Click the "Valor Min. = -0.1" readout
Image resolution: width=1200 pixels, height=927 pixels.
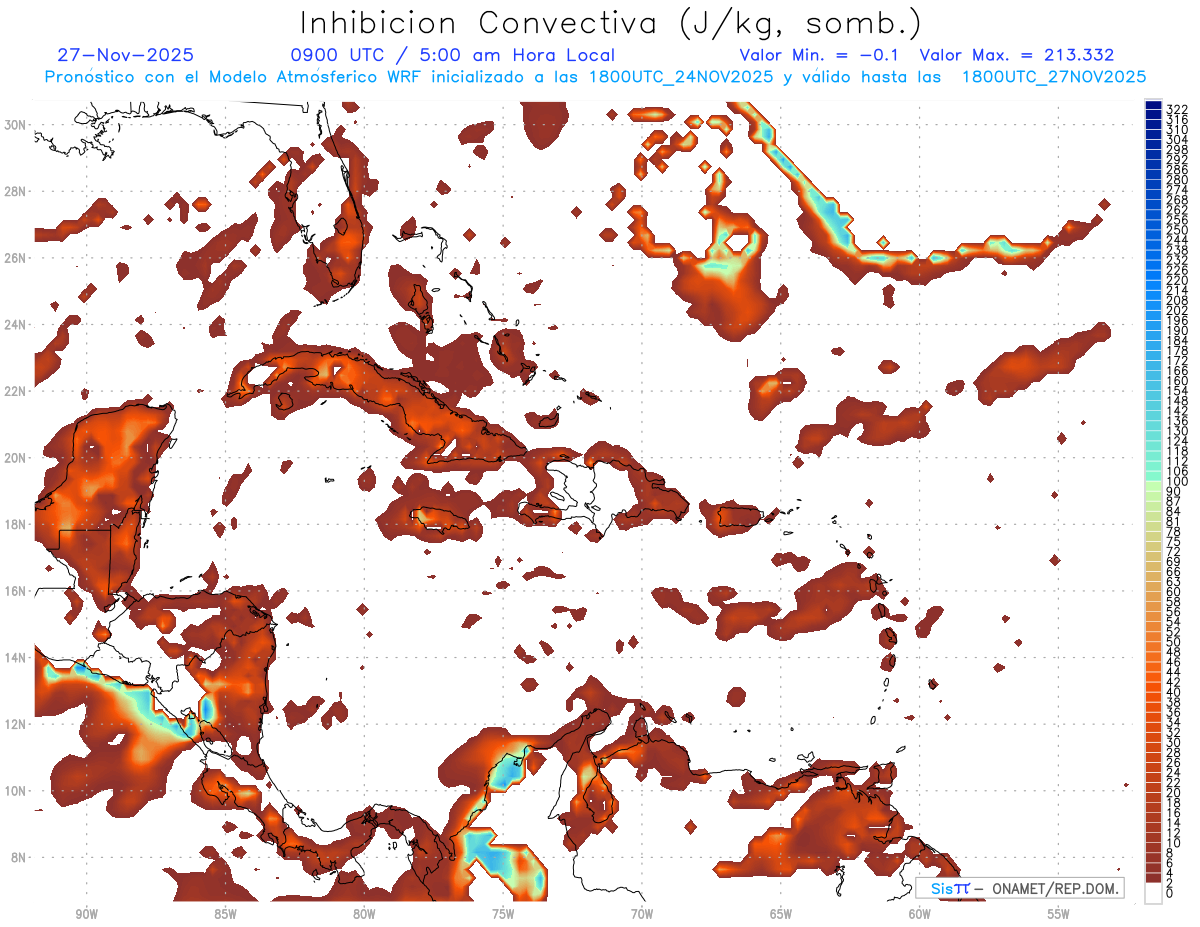820,56
